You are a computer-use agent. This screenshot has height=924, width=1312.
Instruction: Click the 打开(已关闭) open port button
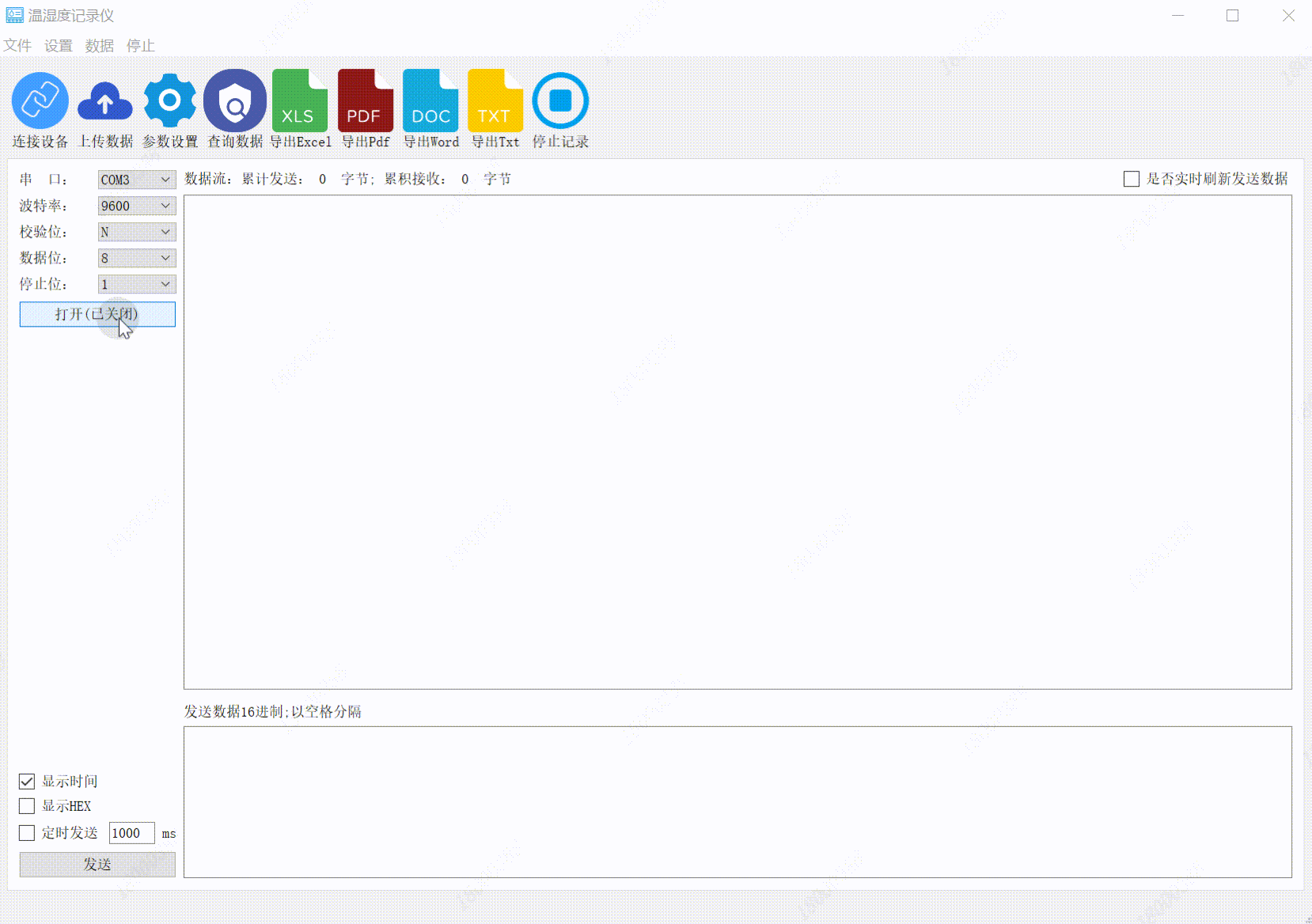click(97, 314)
